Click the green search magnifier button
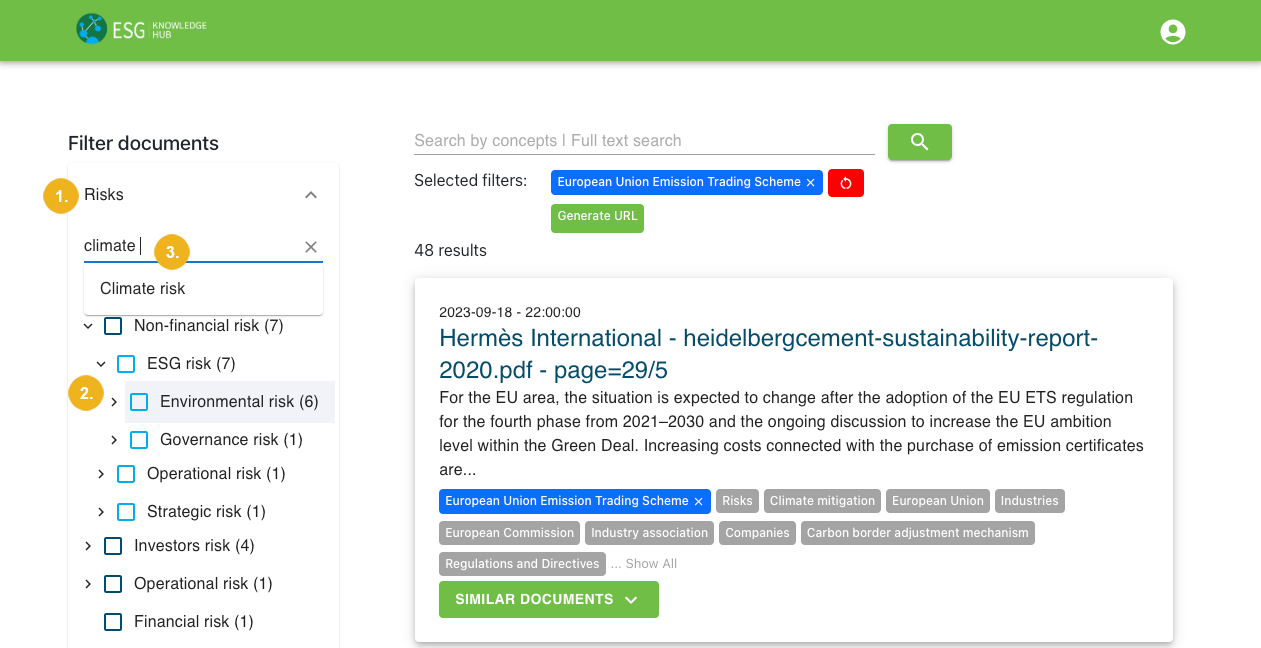Screen dimensions: 1261x648 [x=919, y=142]
